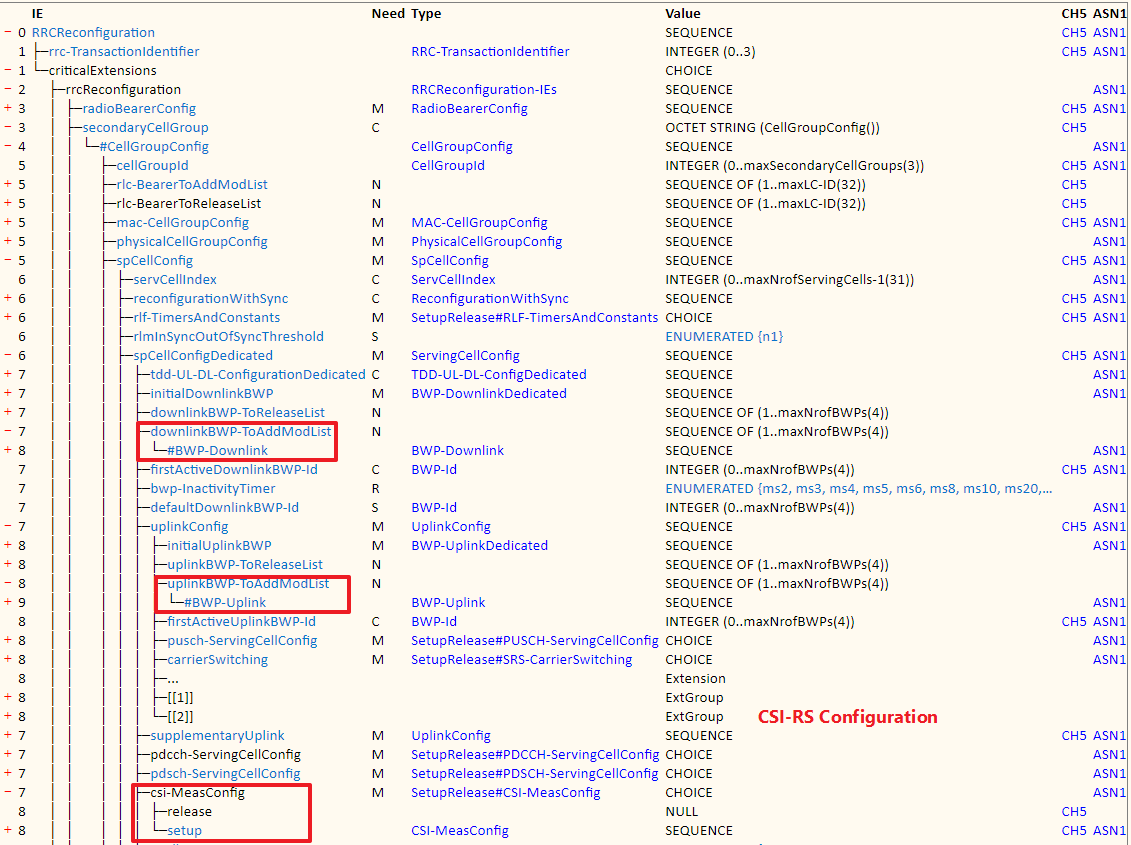This screenshot has width=1131, height=845.
Task: Expand the pusch-ServingCellConfig row
Action: click(8, 641)
